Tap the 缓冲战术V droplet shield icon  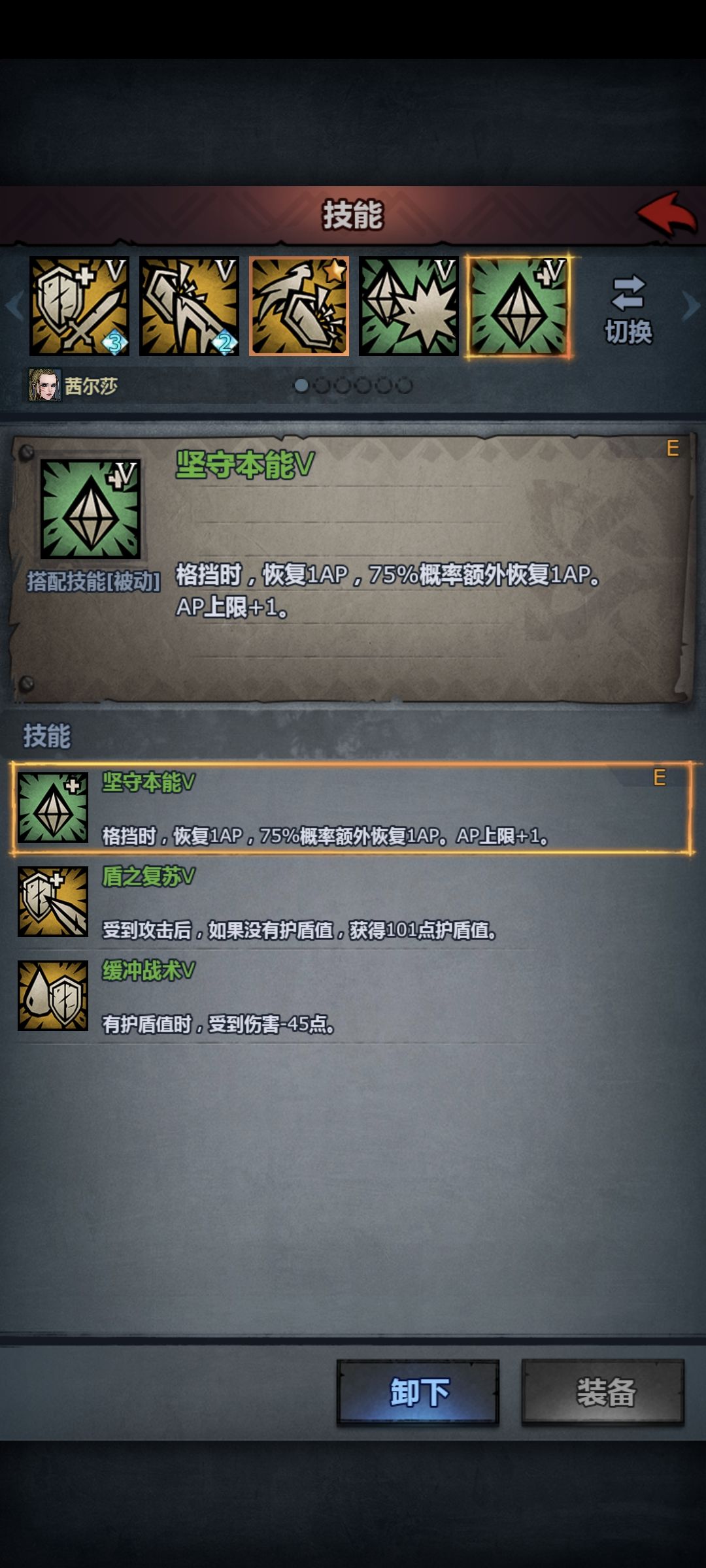[53, 996]
